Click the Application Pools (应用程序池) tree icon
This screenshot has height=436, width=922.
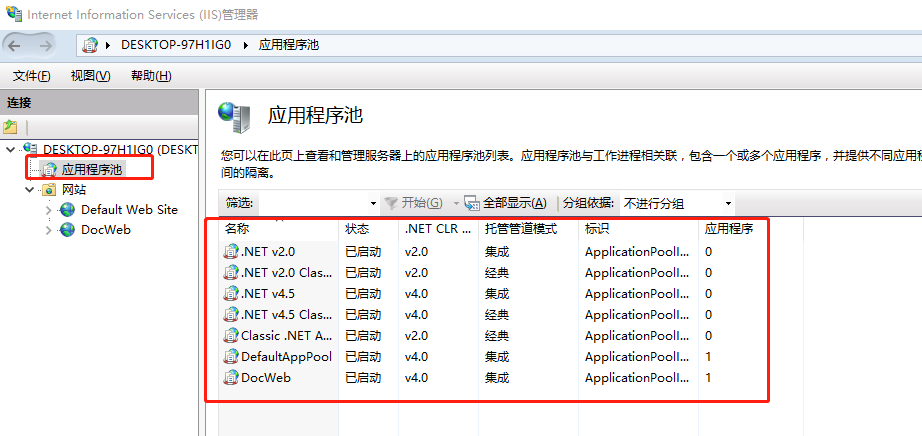tap(50, 170)
